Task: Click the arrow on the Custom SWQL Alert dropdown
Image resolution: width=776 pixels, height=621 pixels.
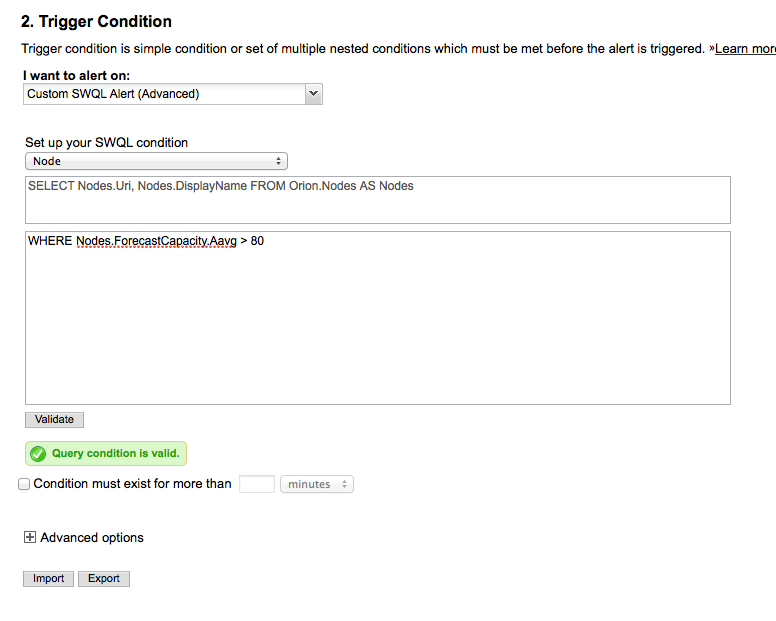Action: [313, 94]
